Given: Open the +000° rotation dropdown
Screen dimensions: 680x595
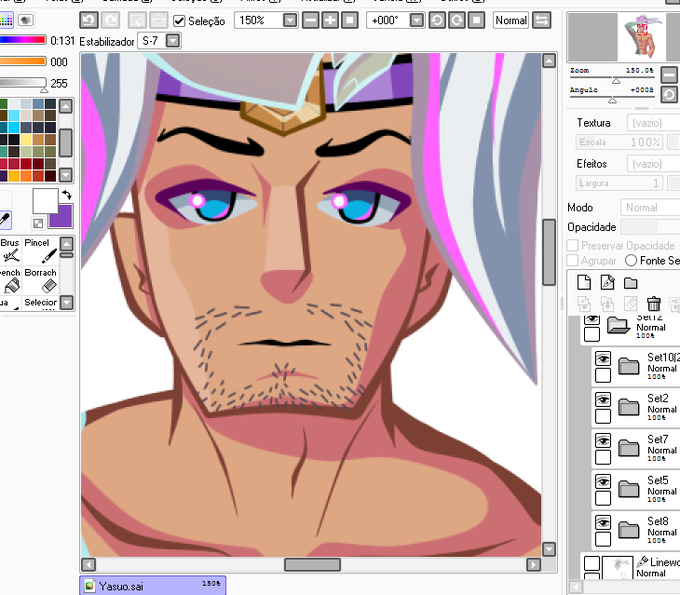Looking at the screenshot, I should [x=417, y=20].
